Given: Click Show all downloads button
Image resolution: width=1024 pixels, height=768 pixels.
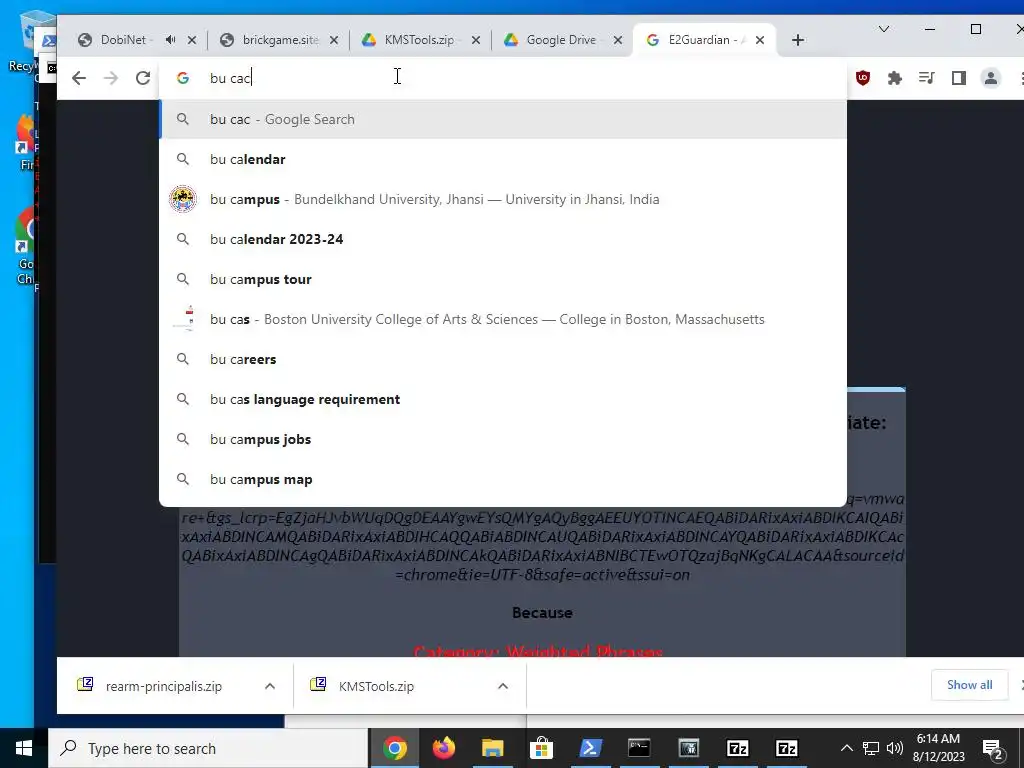Looking at the screenshot, I should 969,684.
